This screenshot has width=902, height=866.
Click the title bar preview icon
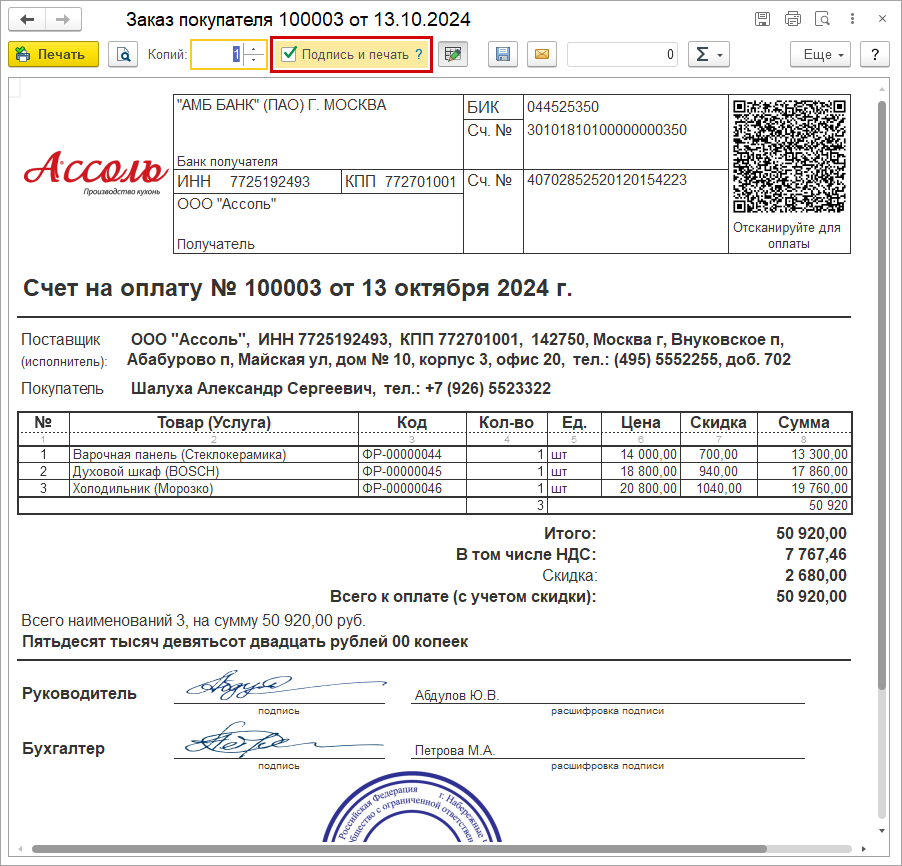(x=822, y=20)
